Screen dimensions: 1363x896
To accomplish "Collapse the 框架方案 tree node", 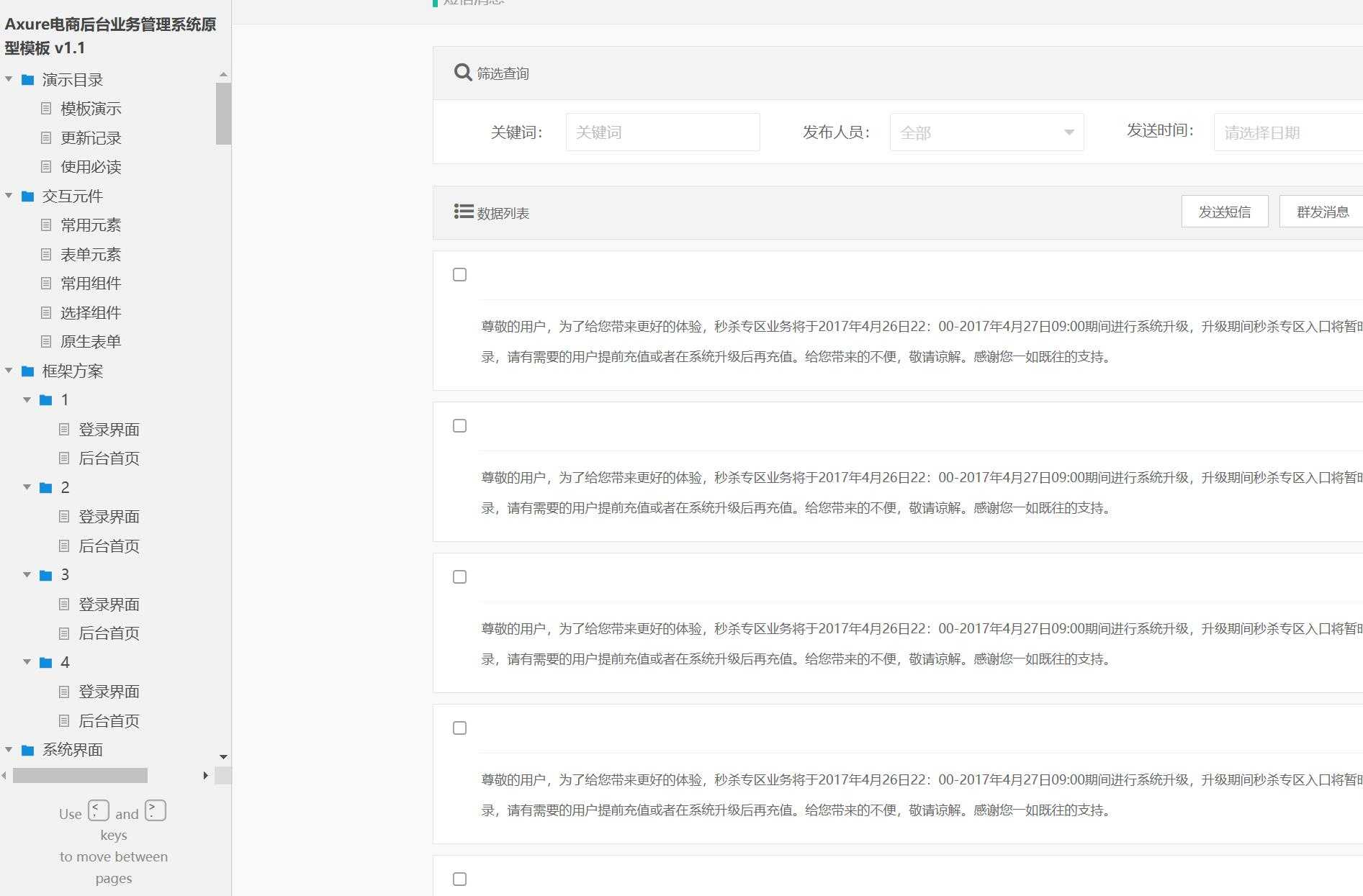I will point(9,371).
